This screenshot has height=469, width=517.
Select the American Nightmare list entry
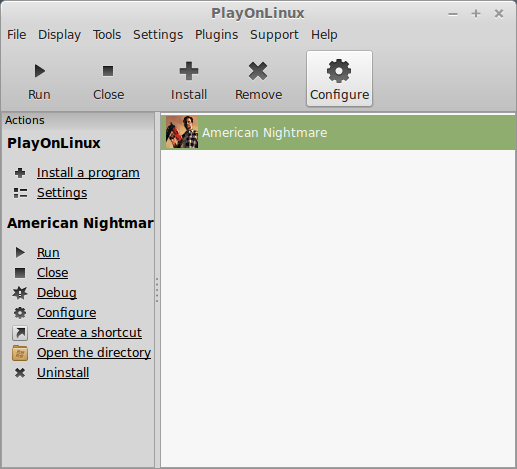click(338, 132)
